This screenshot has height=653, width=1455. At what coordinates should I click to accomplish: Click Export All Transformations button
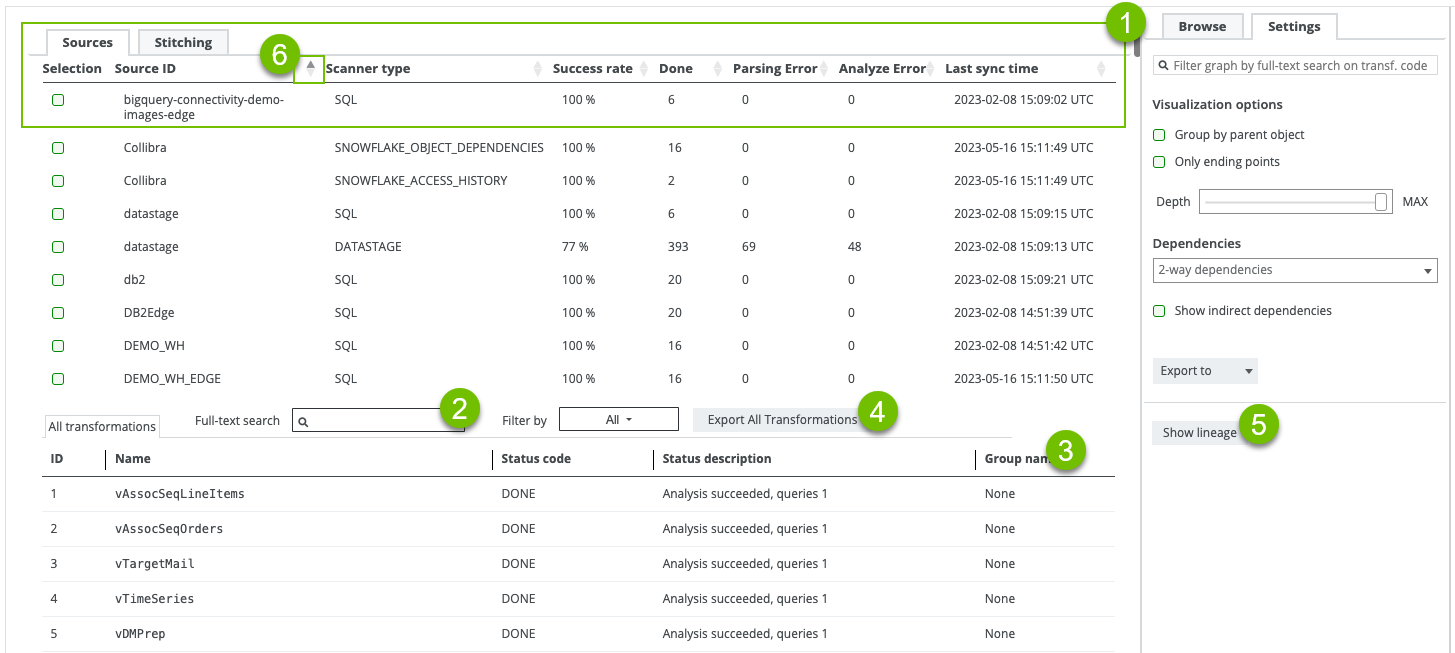[x=781, y=420]
